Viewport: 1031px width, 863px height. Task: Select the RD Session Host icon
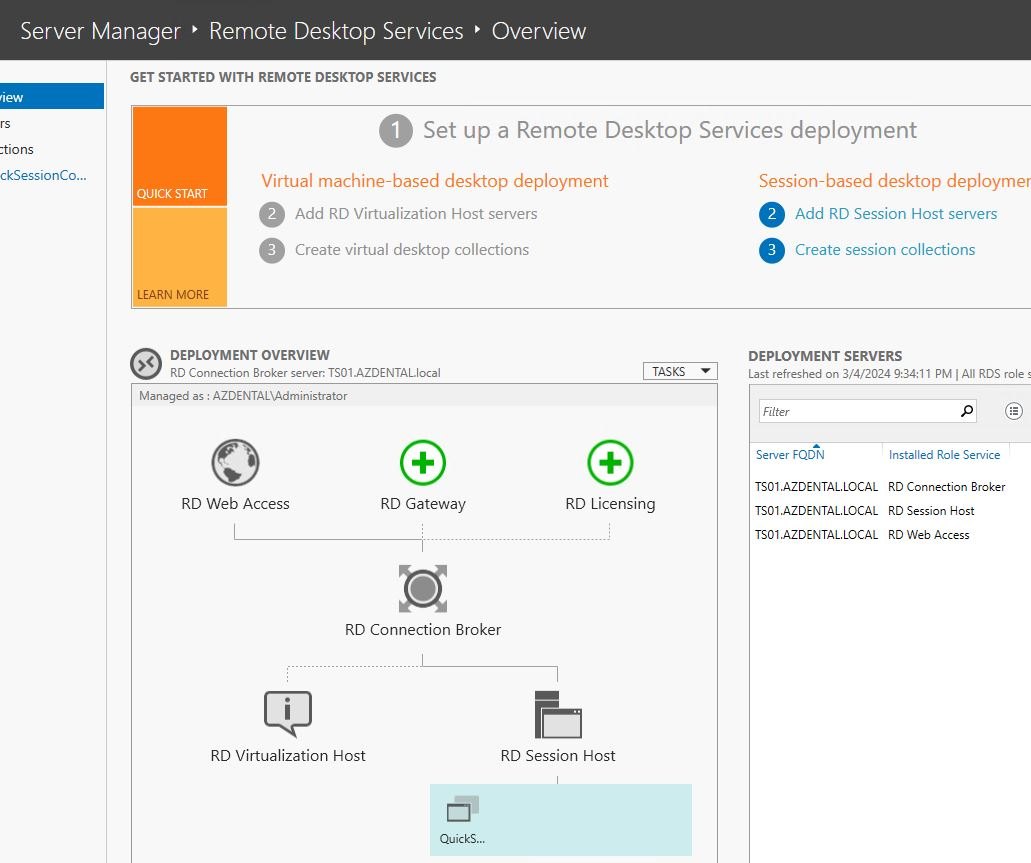click(x=557, y=712)
